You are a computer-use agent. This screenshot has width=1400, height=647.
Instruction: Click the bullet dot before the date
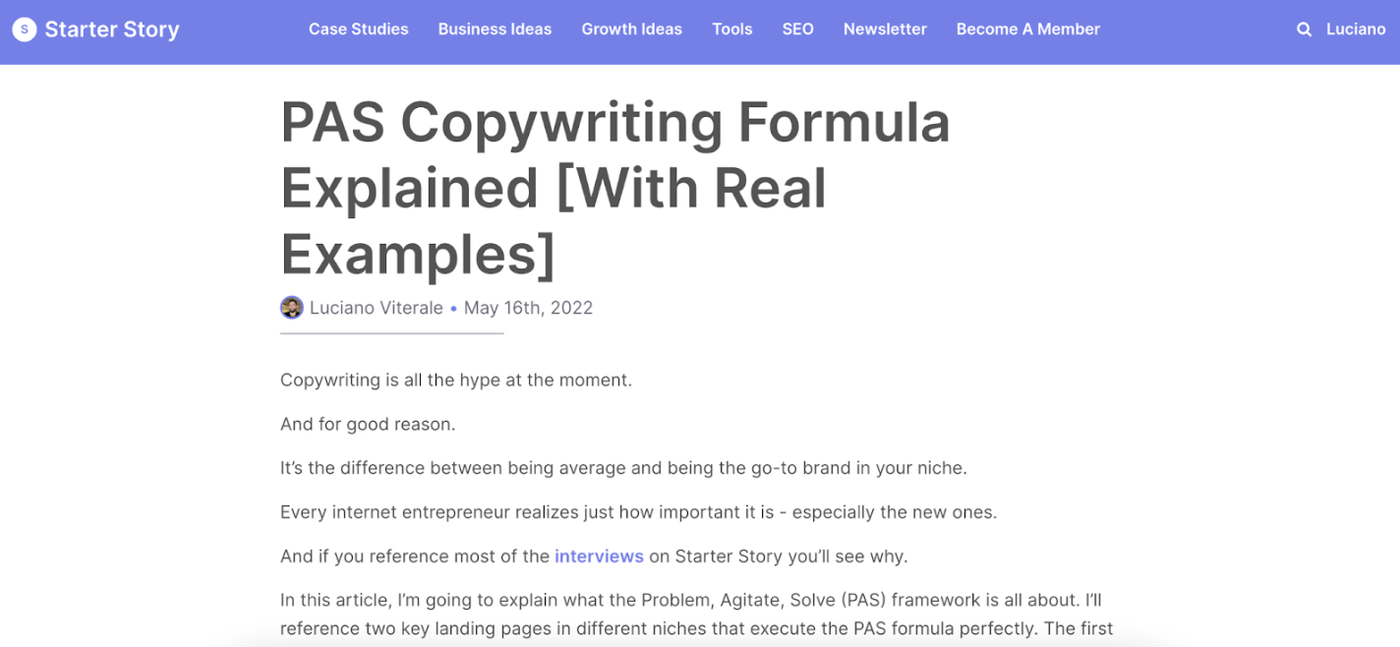(x=453, y=309)
